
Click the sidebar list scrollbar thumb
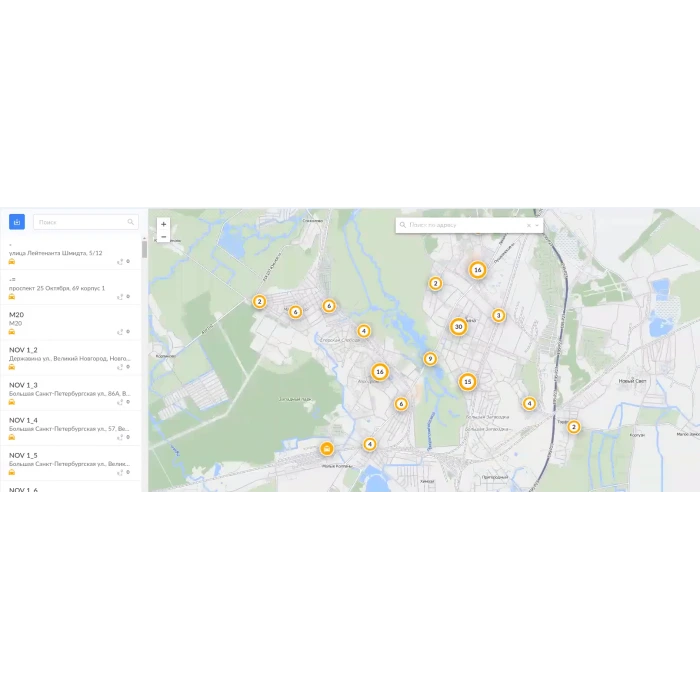(x=144, y=250)
